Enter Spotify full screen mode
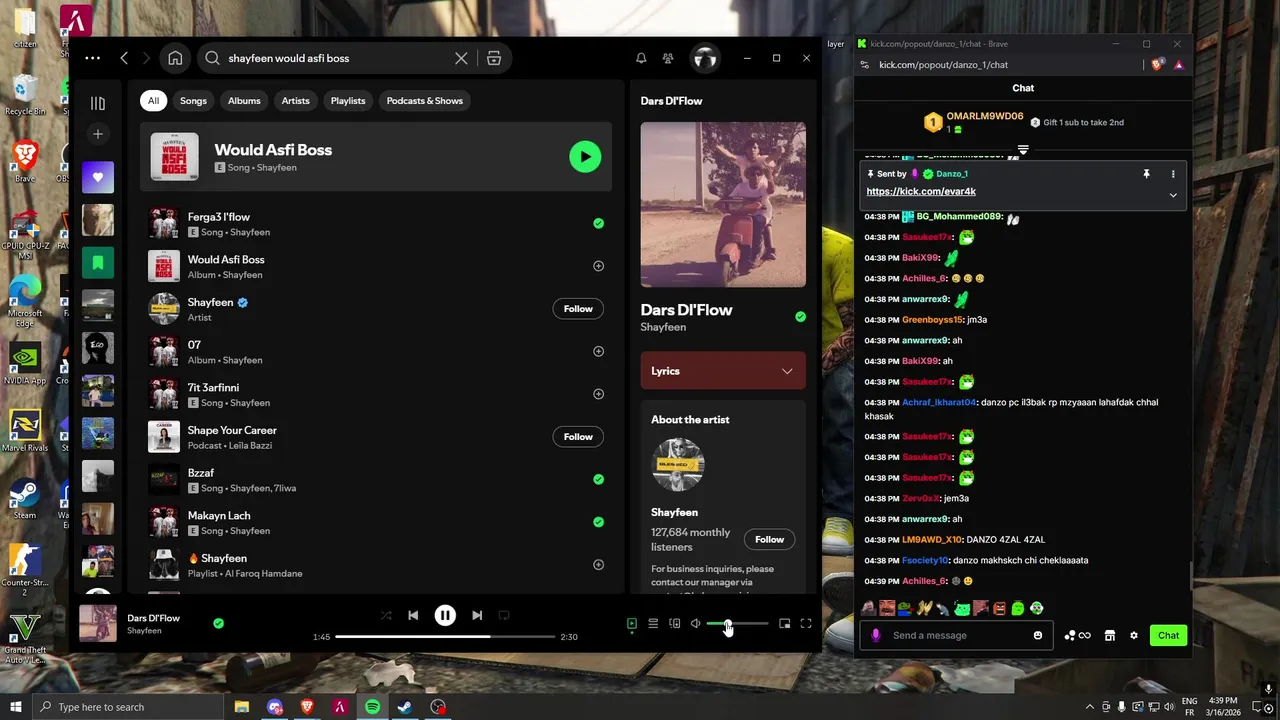 (806, 623)
